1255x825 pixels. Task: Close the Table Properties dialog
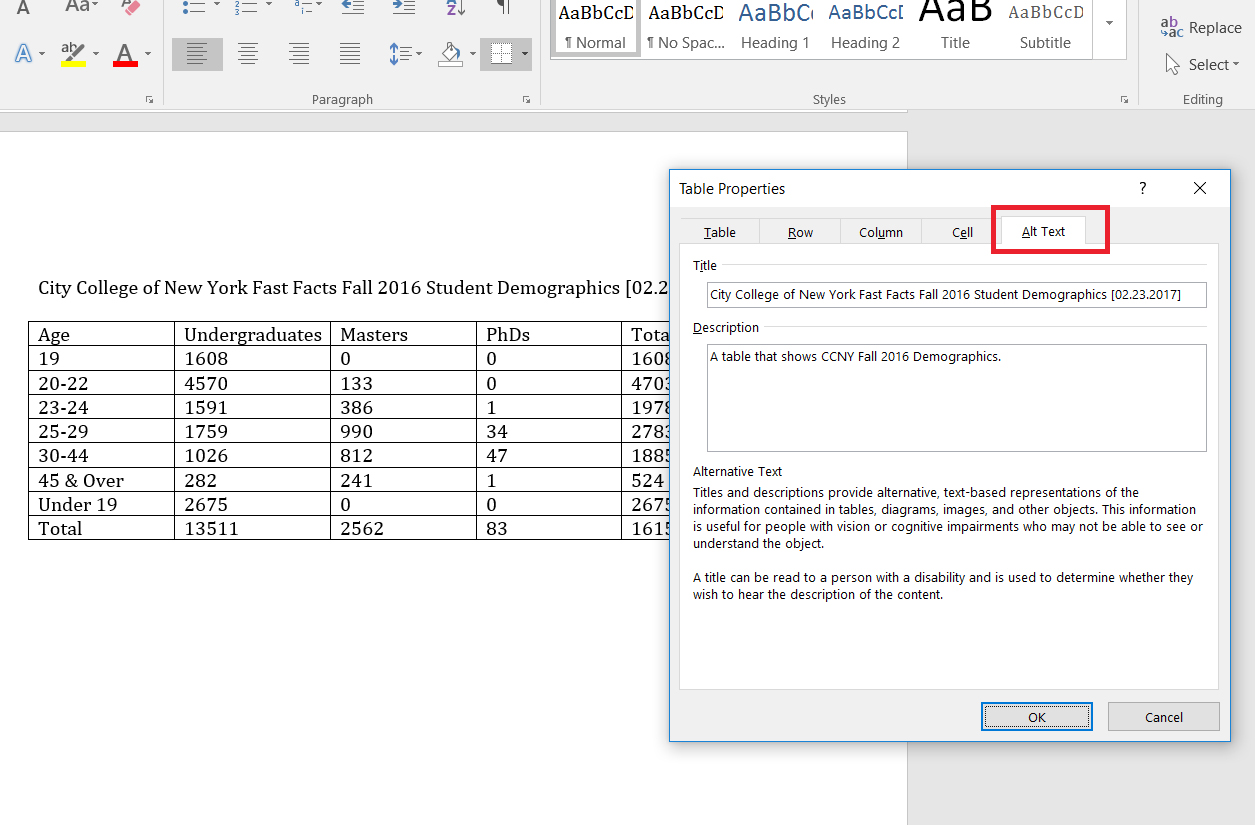pos(1200,189)
